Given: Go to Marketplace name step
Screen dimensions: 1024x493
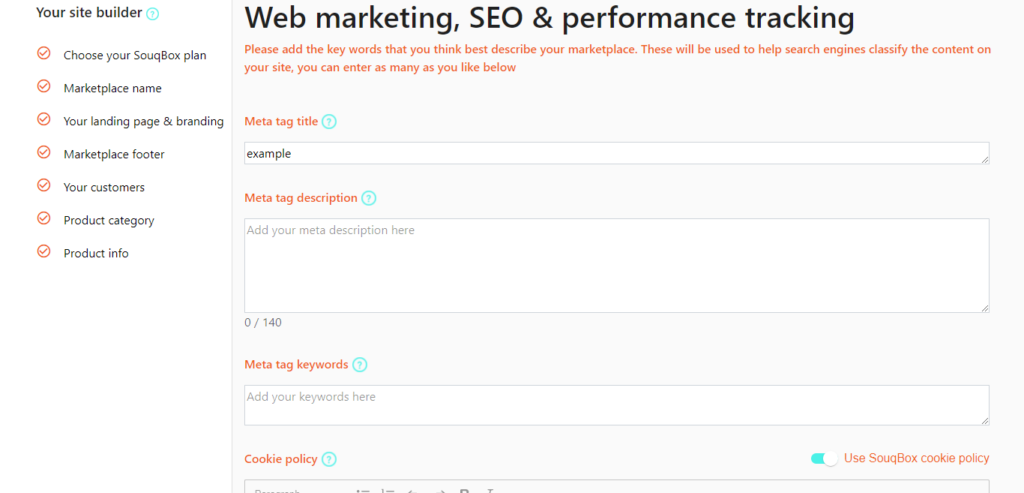Looking at the screenshot, I should click(112, 88).
